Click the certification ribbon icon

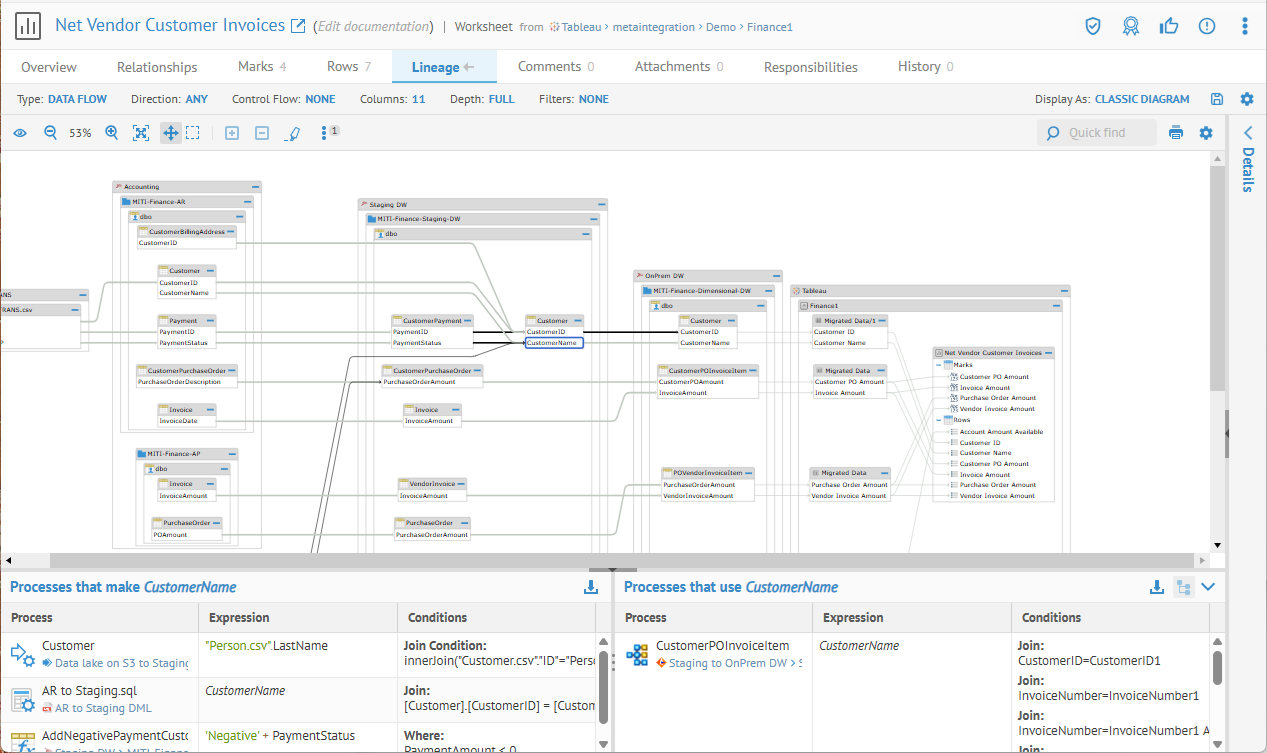[1131, 26]
